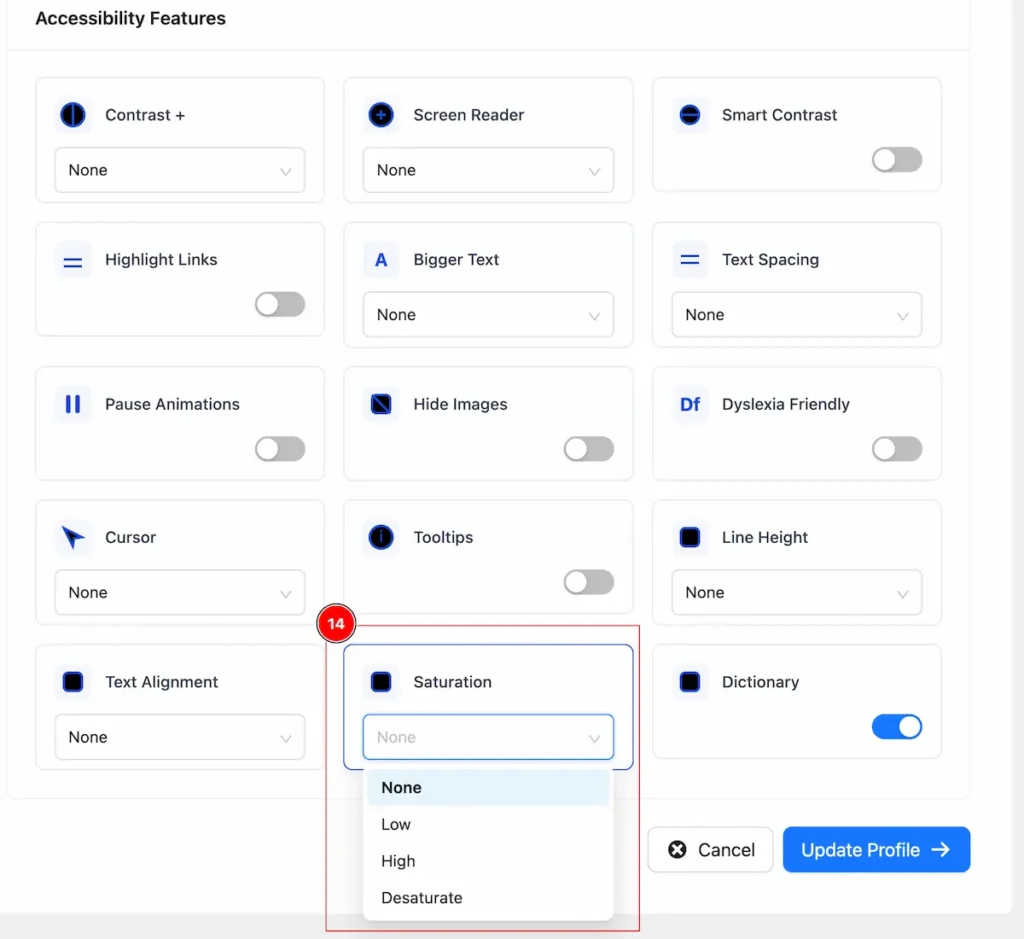Viewport: 1024px width, 939px height.
Task: Disable the Dictionary toggle
Action: coord(897,727)
